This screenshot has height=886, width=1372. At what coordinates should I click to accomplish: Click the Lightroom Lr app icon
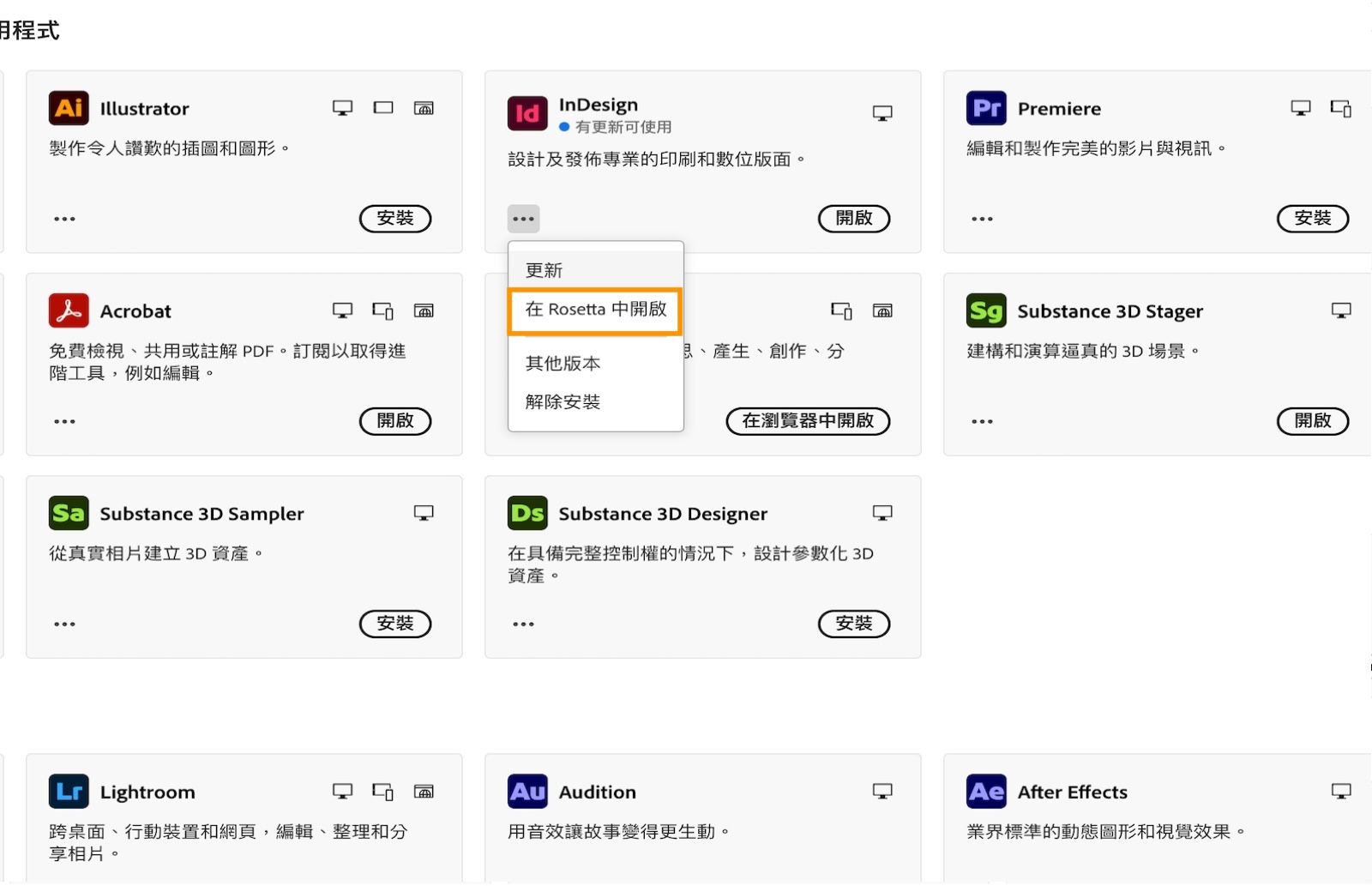[69, 791]
